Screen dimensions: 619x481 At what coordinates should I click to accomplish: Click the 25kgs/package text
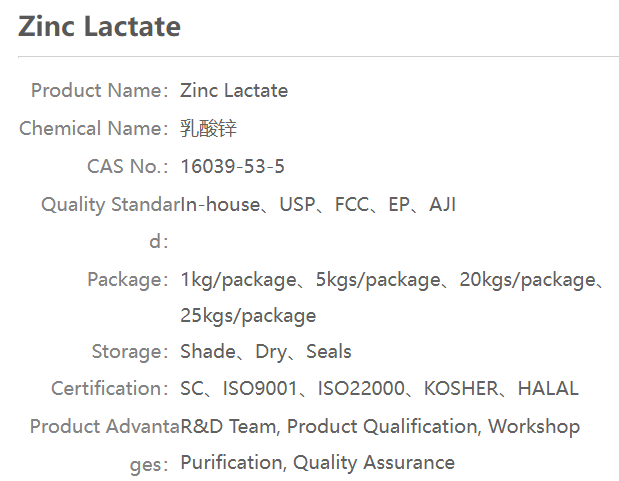pos(248,316)
